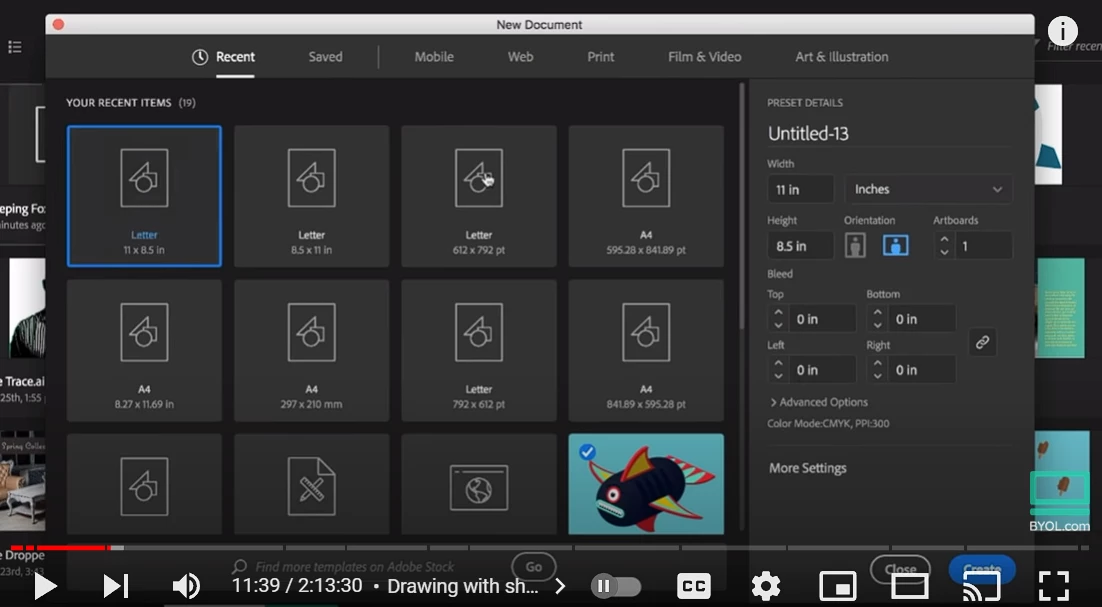
Task: Click the Left bleed value field
Action: pos(822,370)
